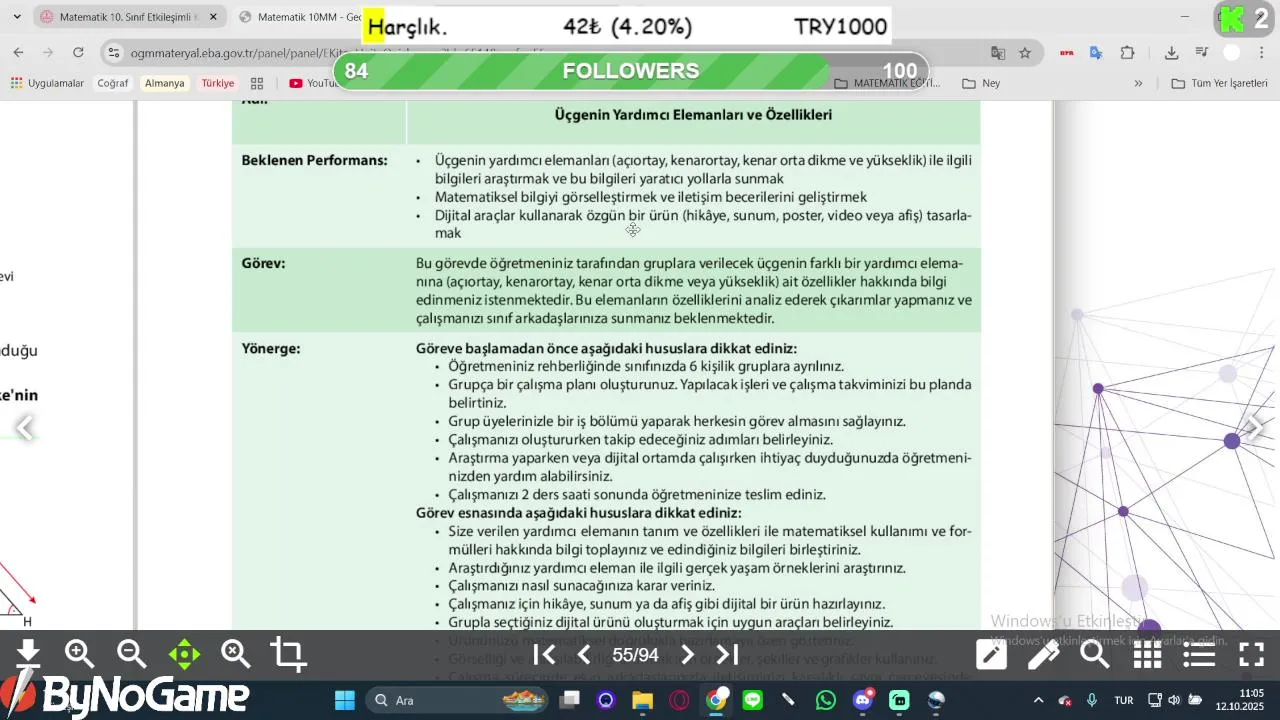Open File Explorer from the taskbar
Image resolution: width=1280 pixels, height=720 pixels.
coord(642,700)
